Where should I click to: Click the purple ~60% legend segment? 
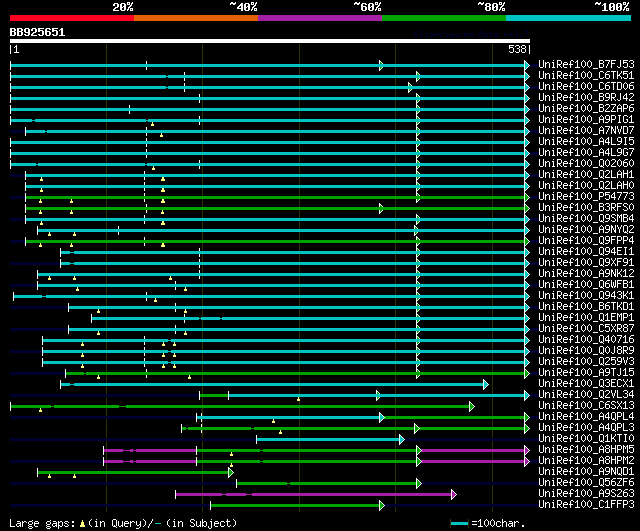coord(320,18)
